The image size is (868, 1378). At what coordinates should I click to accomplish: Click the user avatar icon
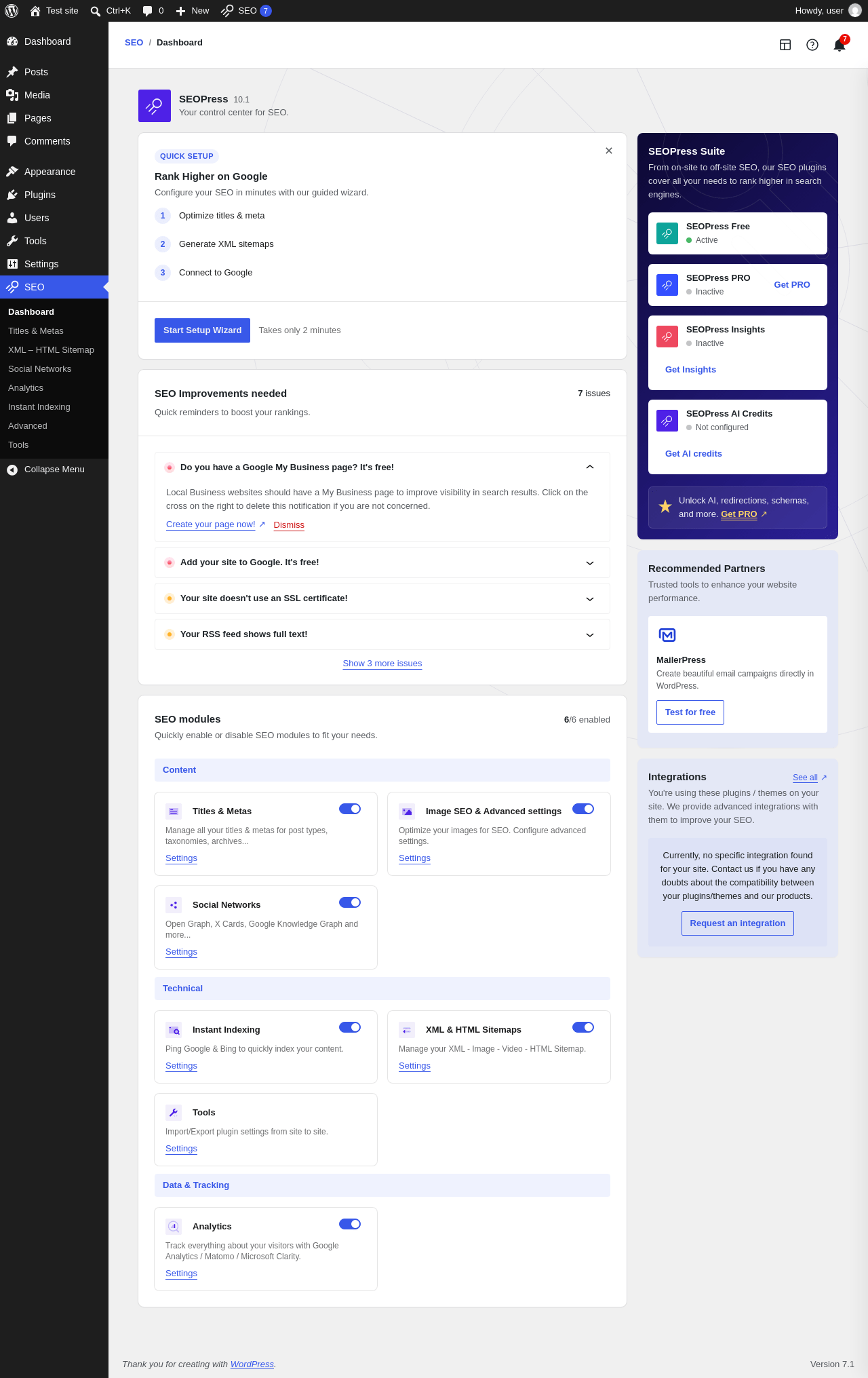pos(855,11)
